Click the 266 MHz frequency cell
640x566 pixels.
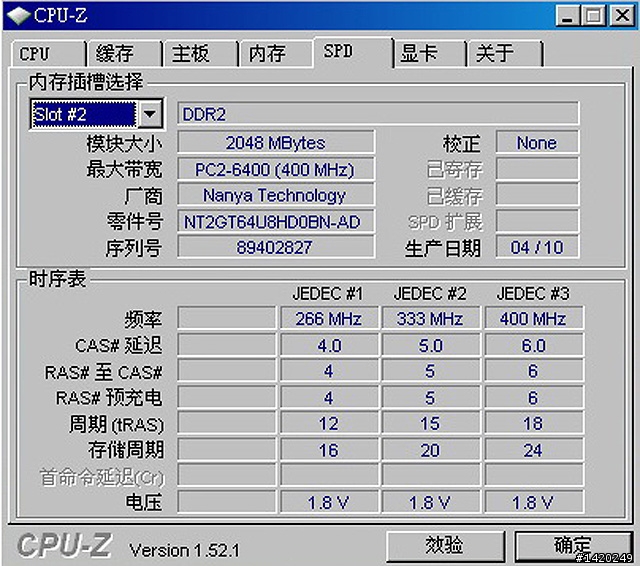click(329, 318)
